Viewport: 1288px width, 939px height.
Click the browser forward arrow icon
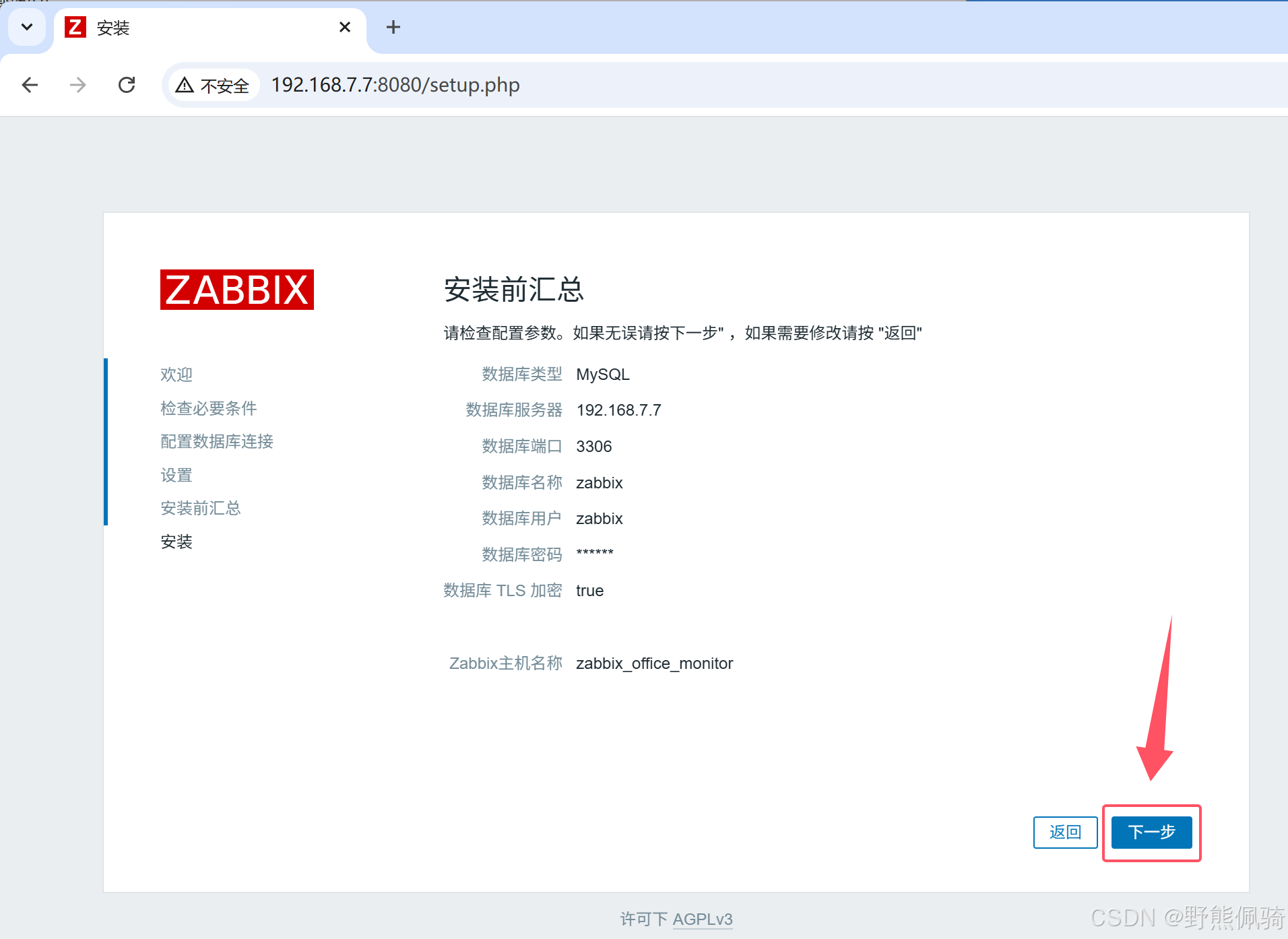click(78, 85)
